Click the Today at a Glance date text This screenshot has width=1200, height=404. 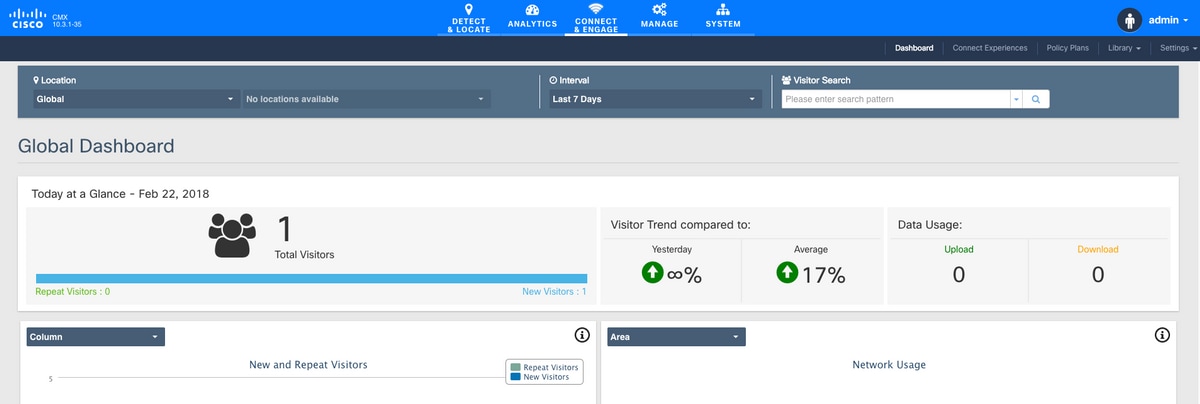tap(120, 194)
